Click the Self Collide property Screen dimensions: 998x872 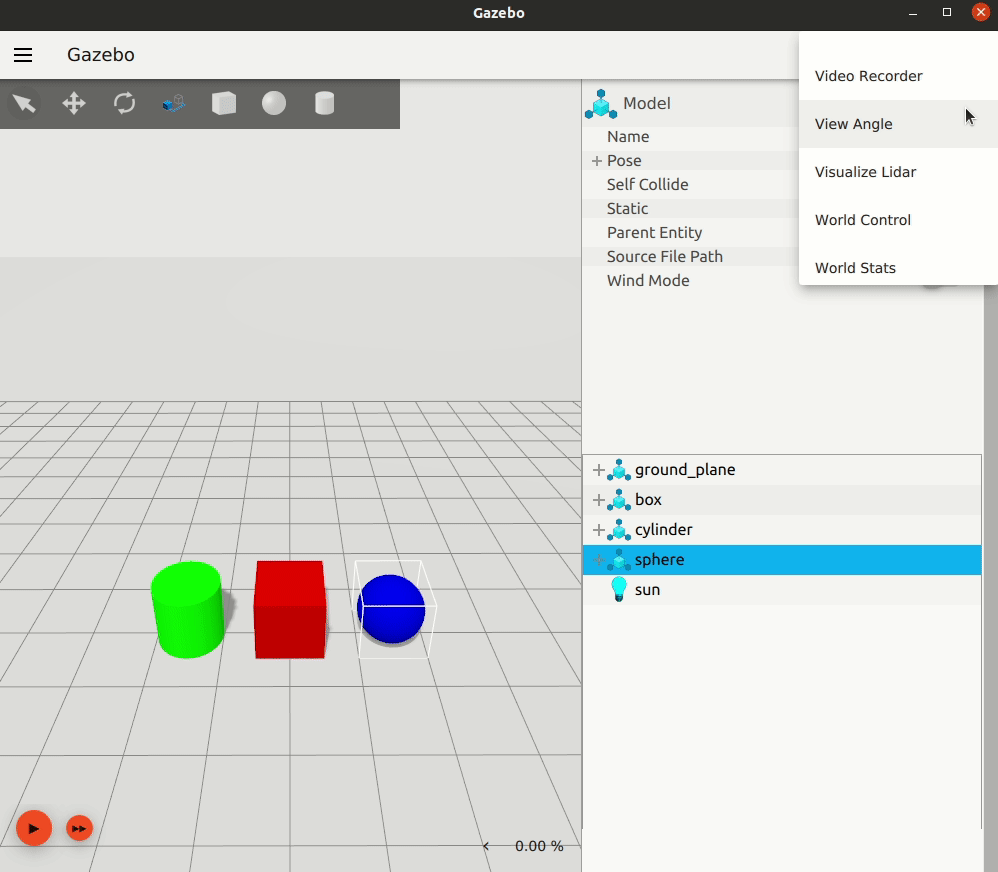tap(647, 185)
